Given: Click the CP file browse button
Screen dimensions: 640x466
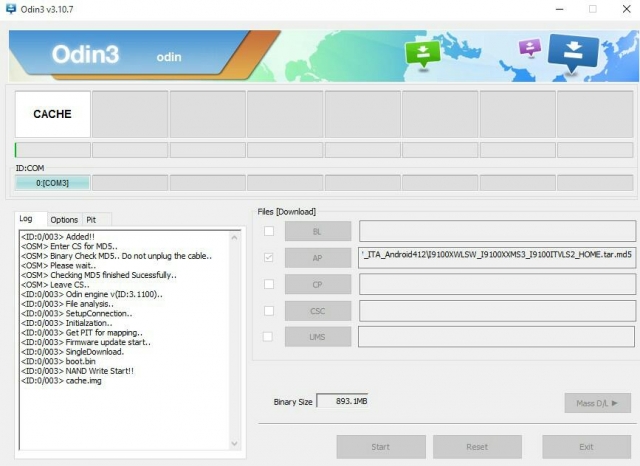Looking at the screenshot, I should pyautogui.click(x=318, y=284).
